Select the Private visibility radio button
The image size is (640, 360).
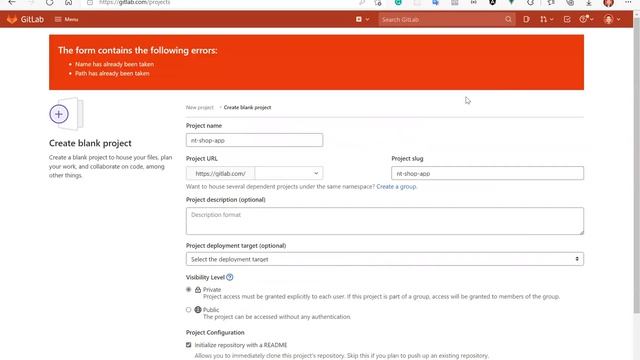[188, 289]
